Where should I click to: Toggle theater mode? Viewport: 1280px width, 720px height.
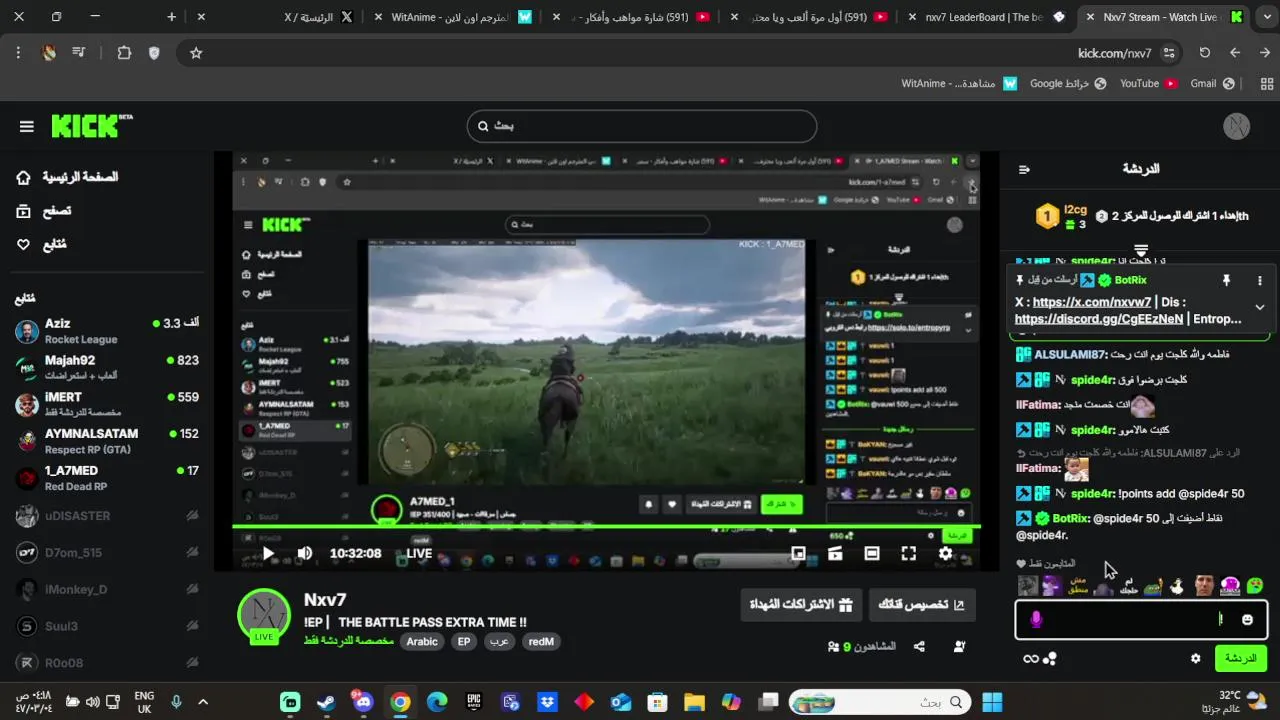[872, 553]
